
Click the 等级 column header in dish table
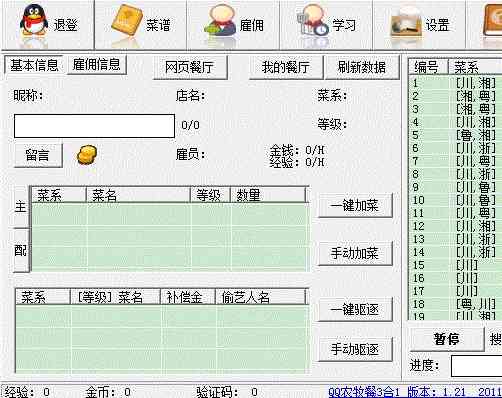[210, 195]
